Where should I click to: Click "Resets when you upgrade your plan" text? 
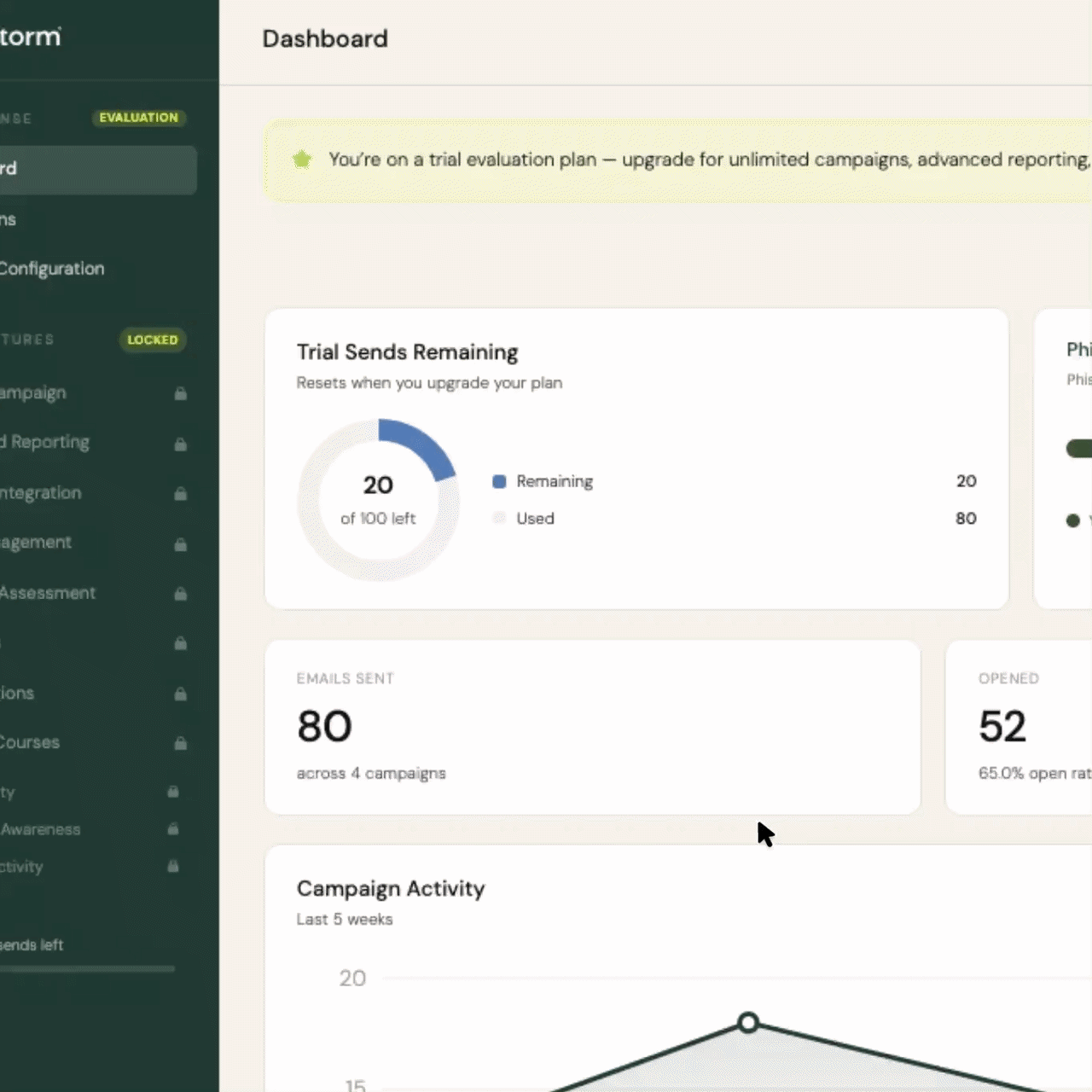429,383
